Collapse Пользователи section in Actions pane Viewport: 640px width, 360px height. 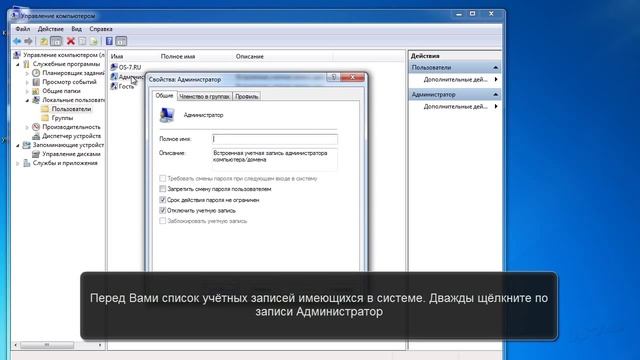[x=496, y=67]
